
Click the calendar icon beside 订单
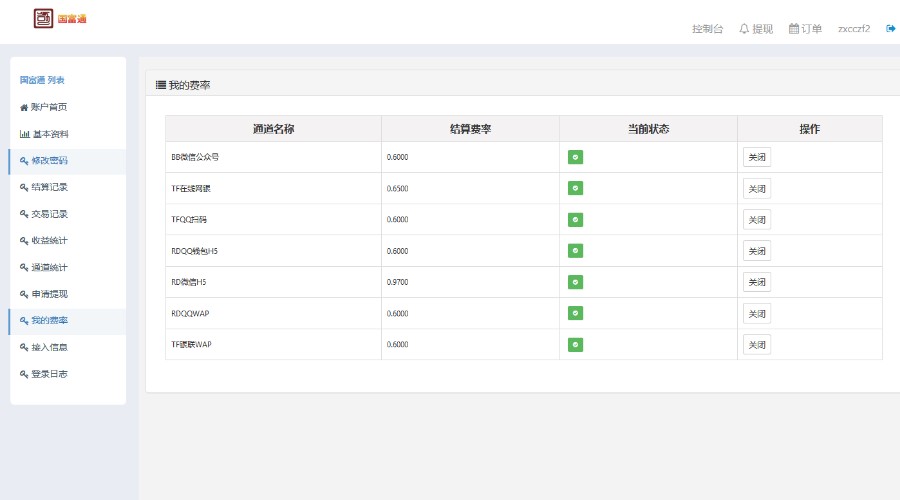[794, 29]
